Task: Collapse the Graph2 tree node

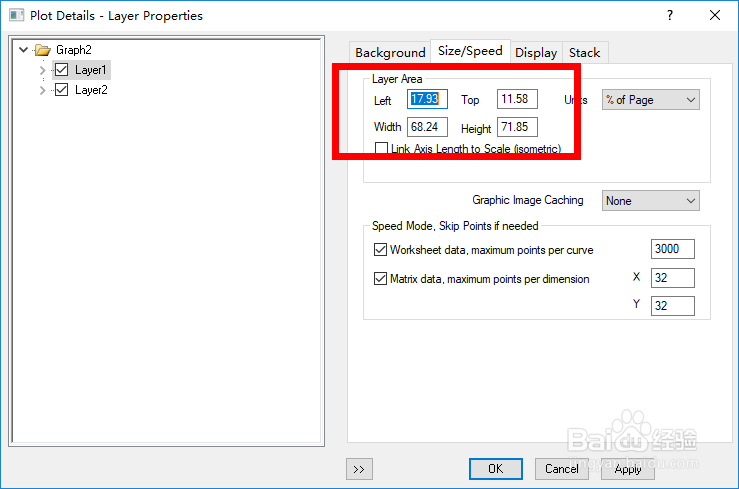Action: 24,50
